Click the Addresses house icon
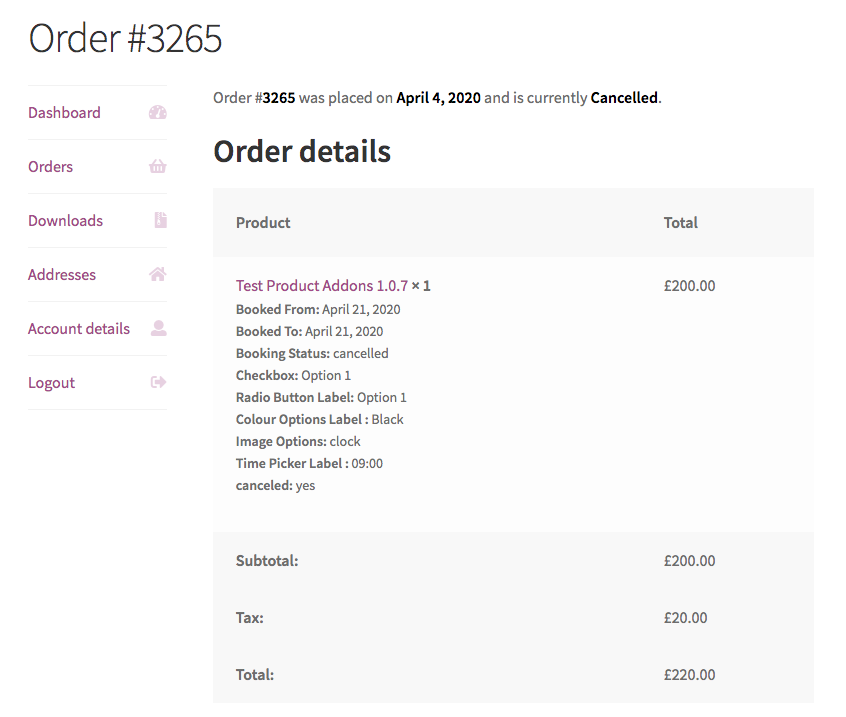This screenshot has width=846, height=717. 158,274
